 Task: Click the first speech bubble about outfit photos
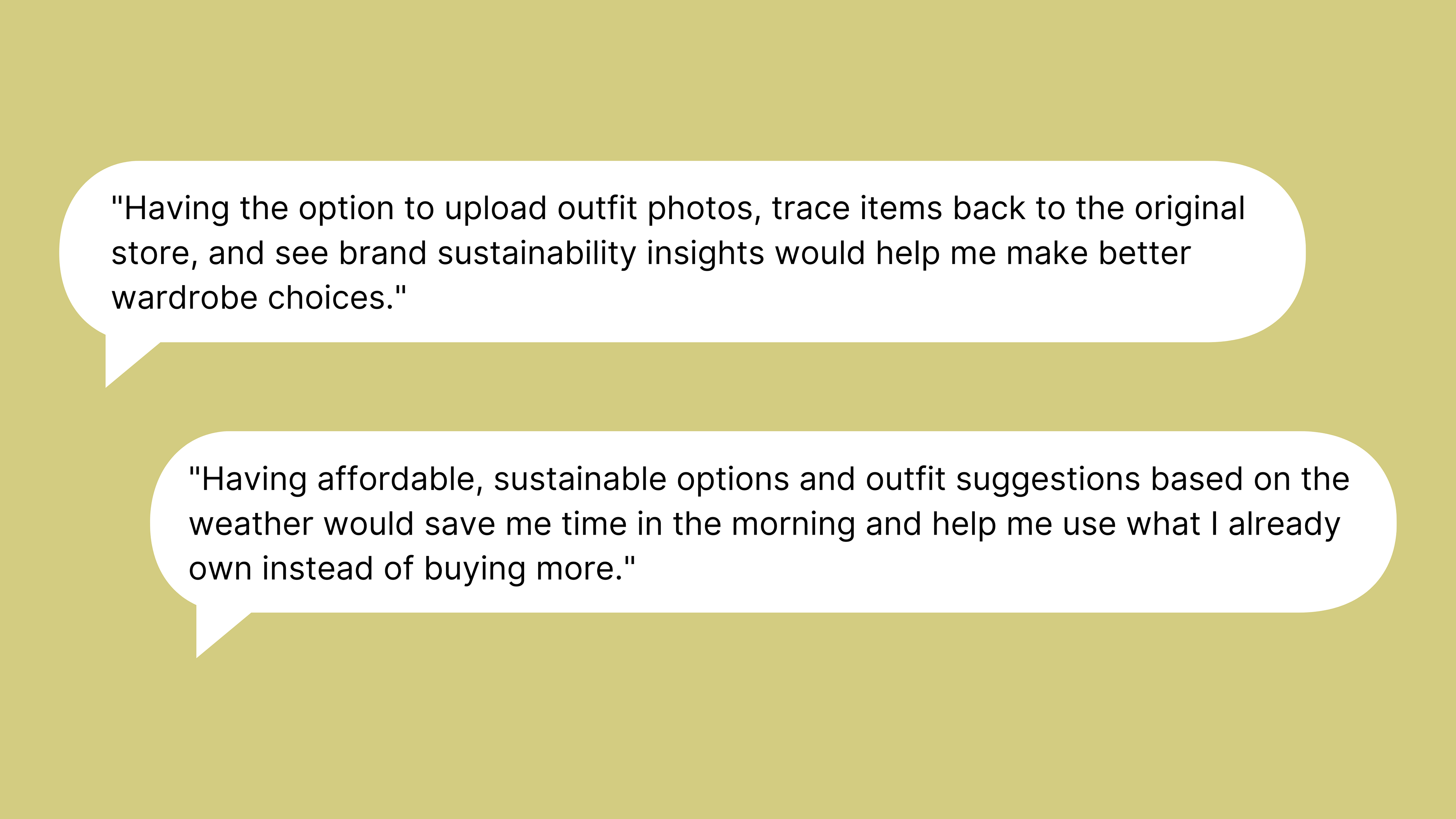point(682,251)
